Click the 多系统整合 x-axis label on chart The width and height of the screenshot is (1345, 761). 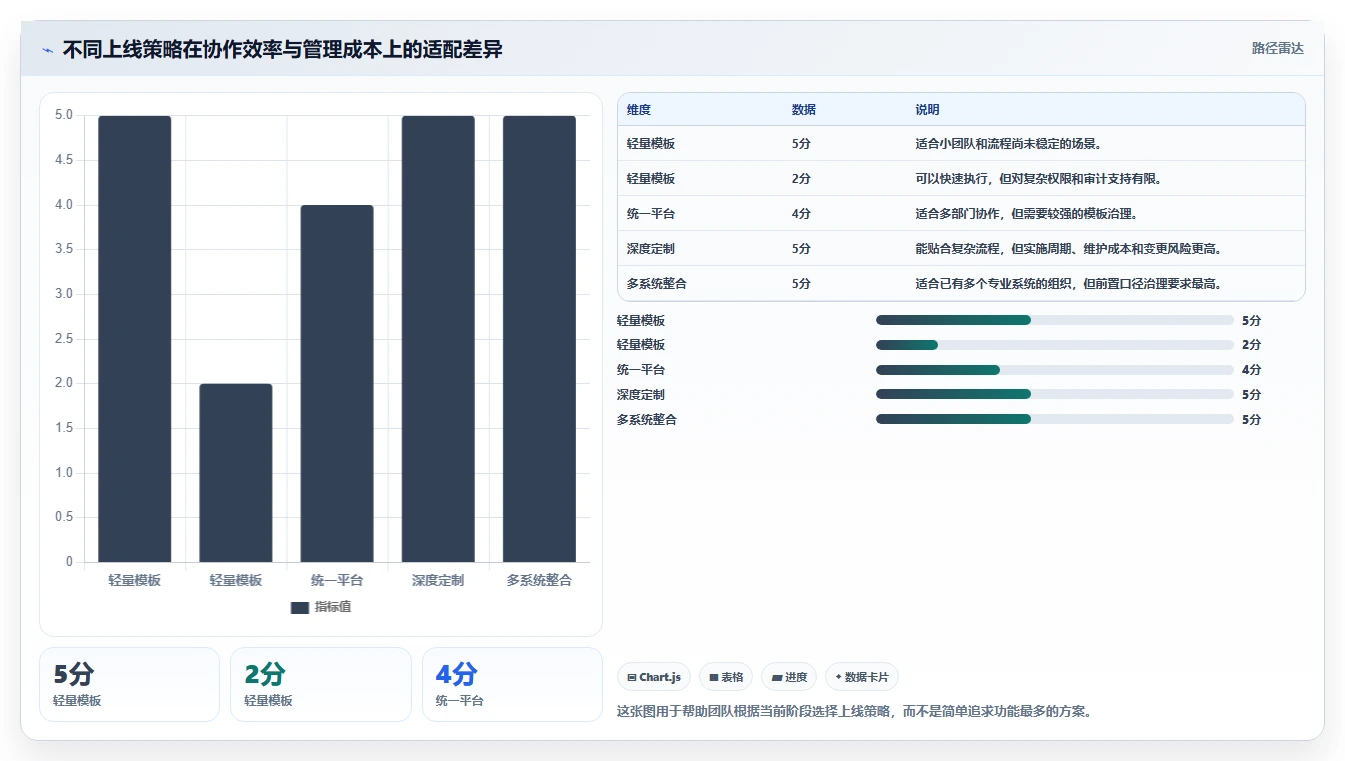tap(539, 580)
